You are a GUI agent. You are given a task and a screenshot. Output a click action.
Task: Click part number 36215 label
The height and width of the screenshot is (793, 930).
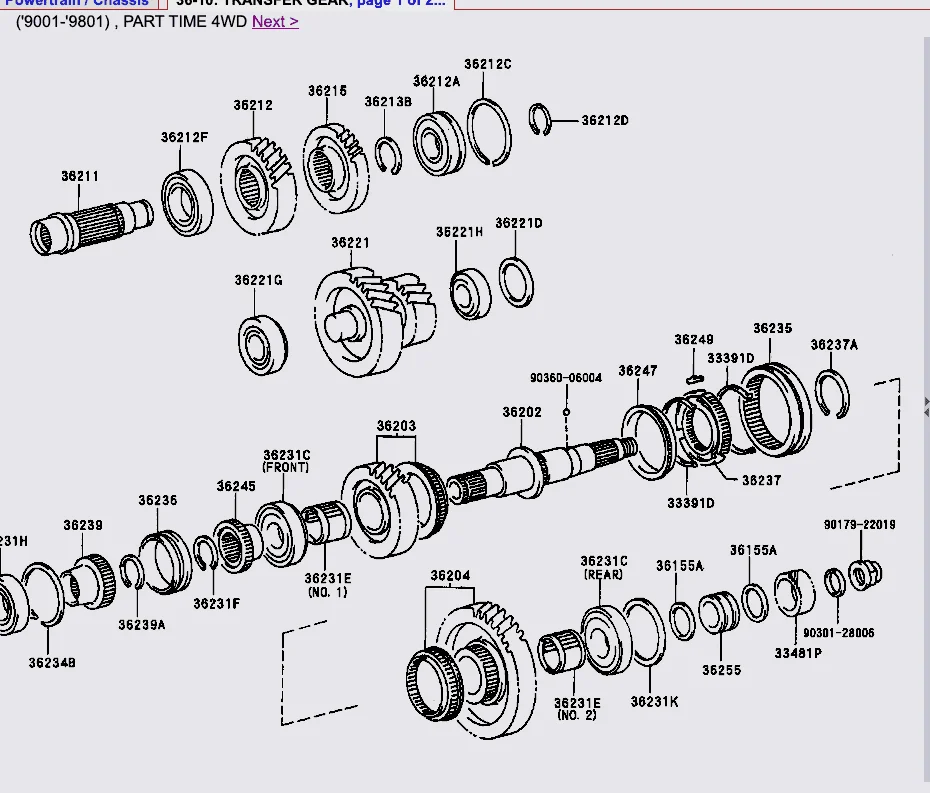coord(327,91)
